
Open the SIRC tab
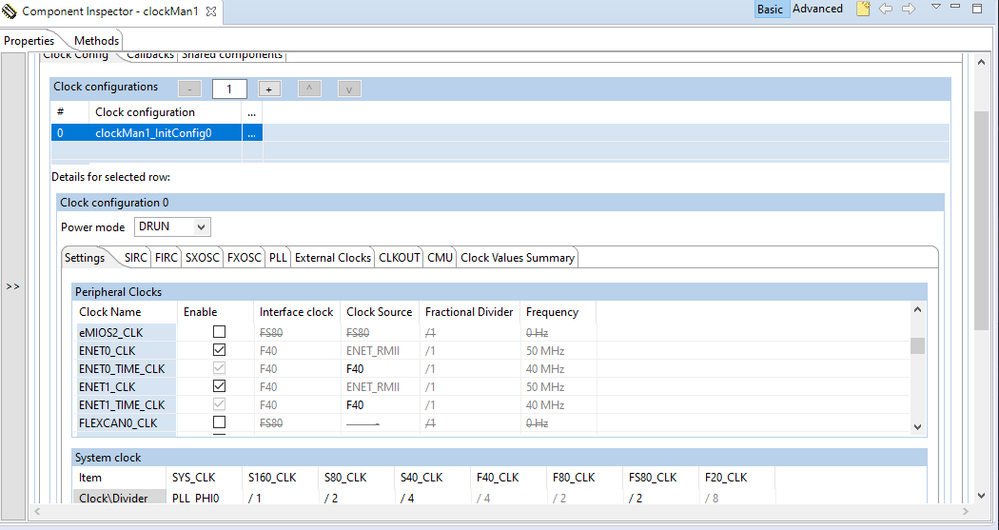[x=136, y=258]
